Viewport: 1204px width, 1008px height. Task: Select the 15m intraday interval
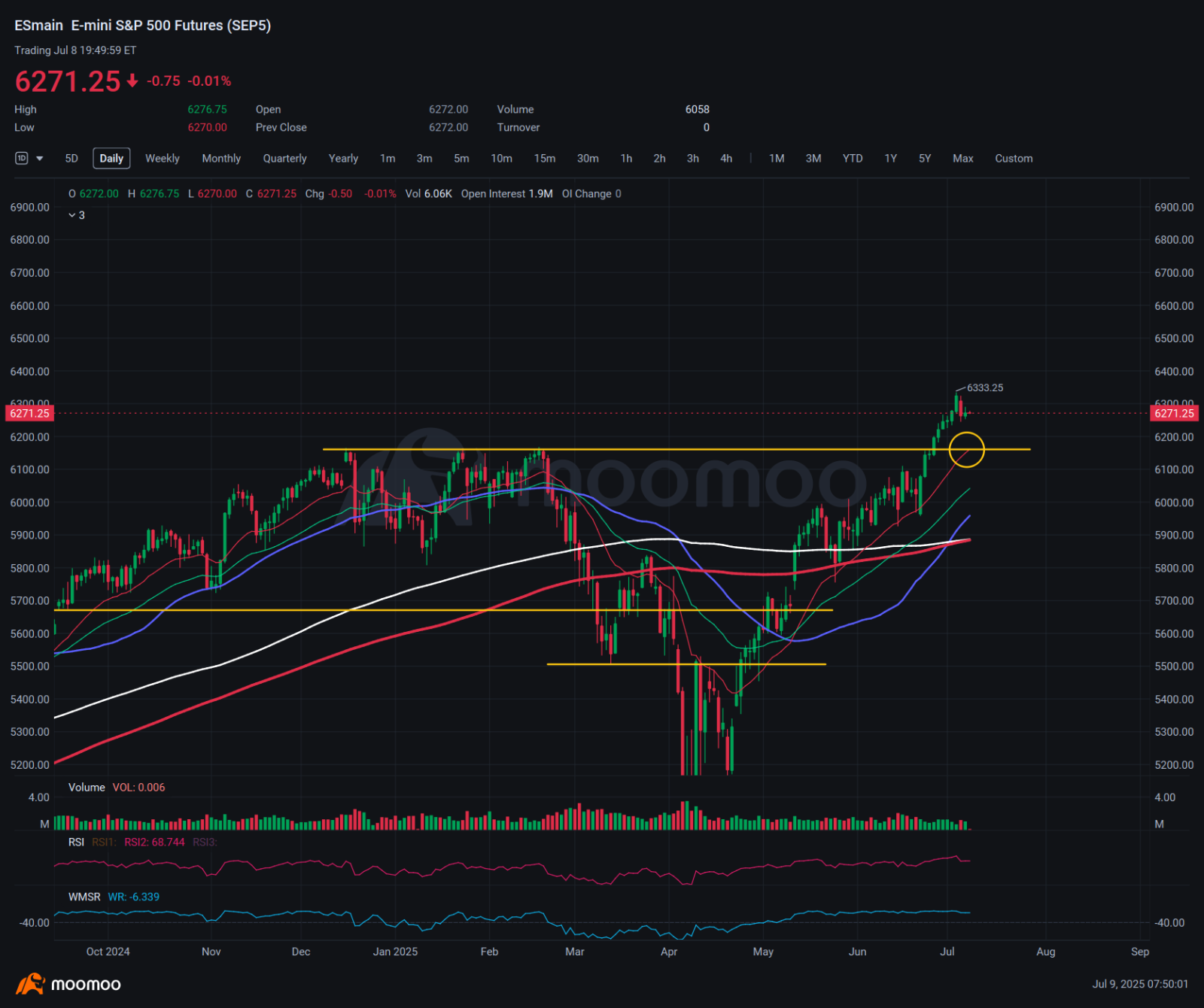(x=545, y=159)
